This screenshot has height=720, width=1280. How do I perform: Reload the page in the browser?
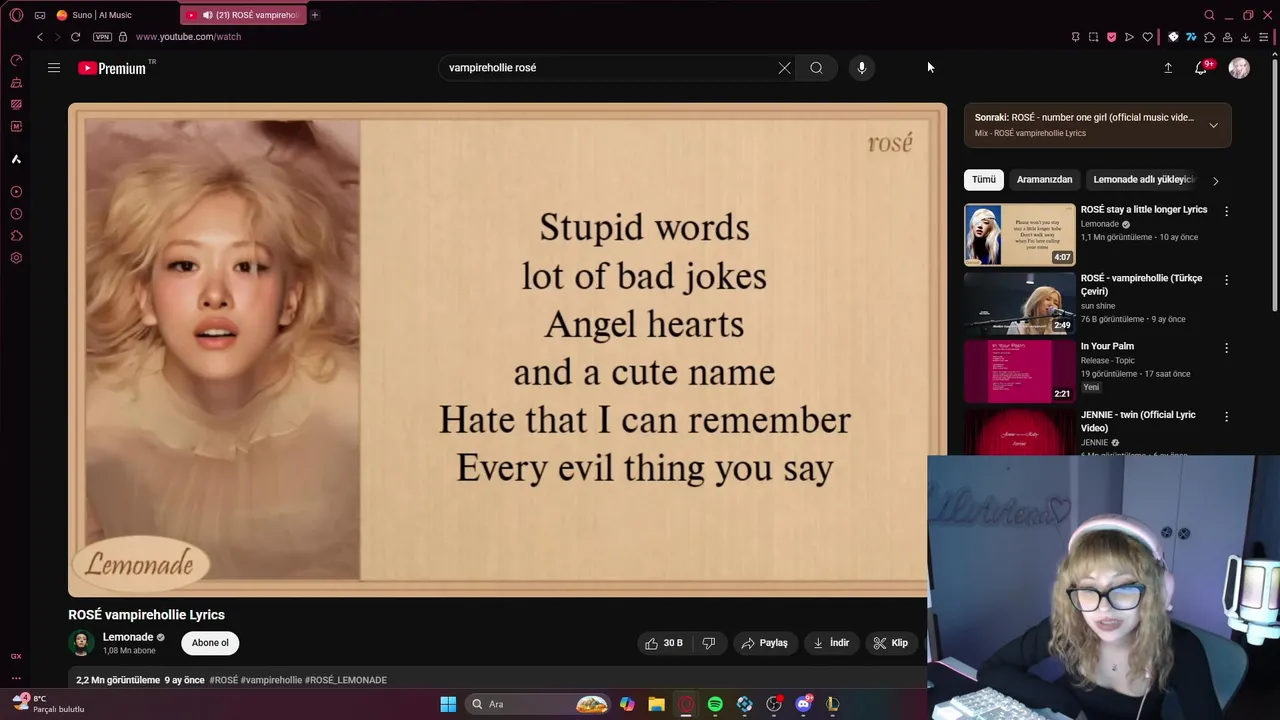coord(75,37)
